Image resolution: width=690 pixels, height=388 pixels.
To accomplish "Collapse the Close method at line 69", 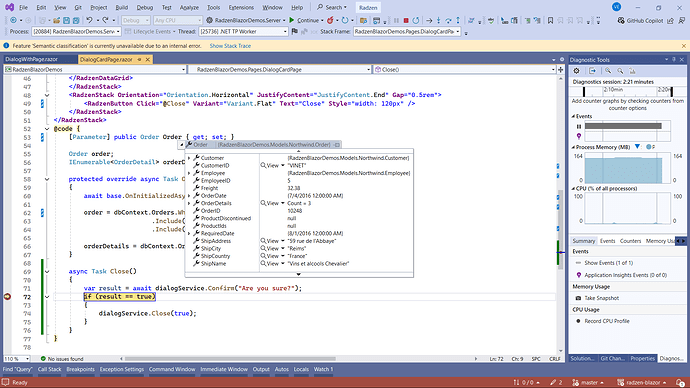I will [x=47, y=271].
